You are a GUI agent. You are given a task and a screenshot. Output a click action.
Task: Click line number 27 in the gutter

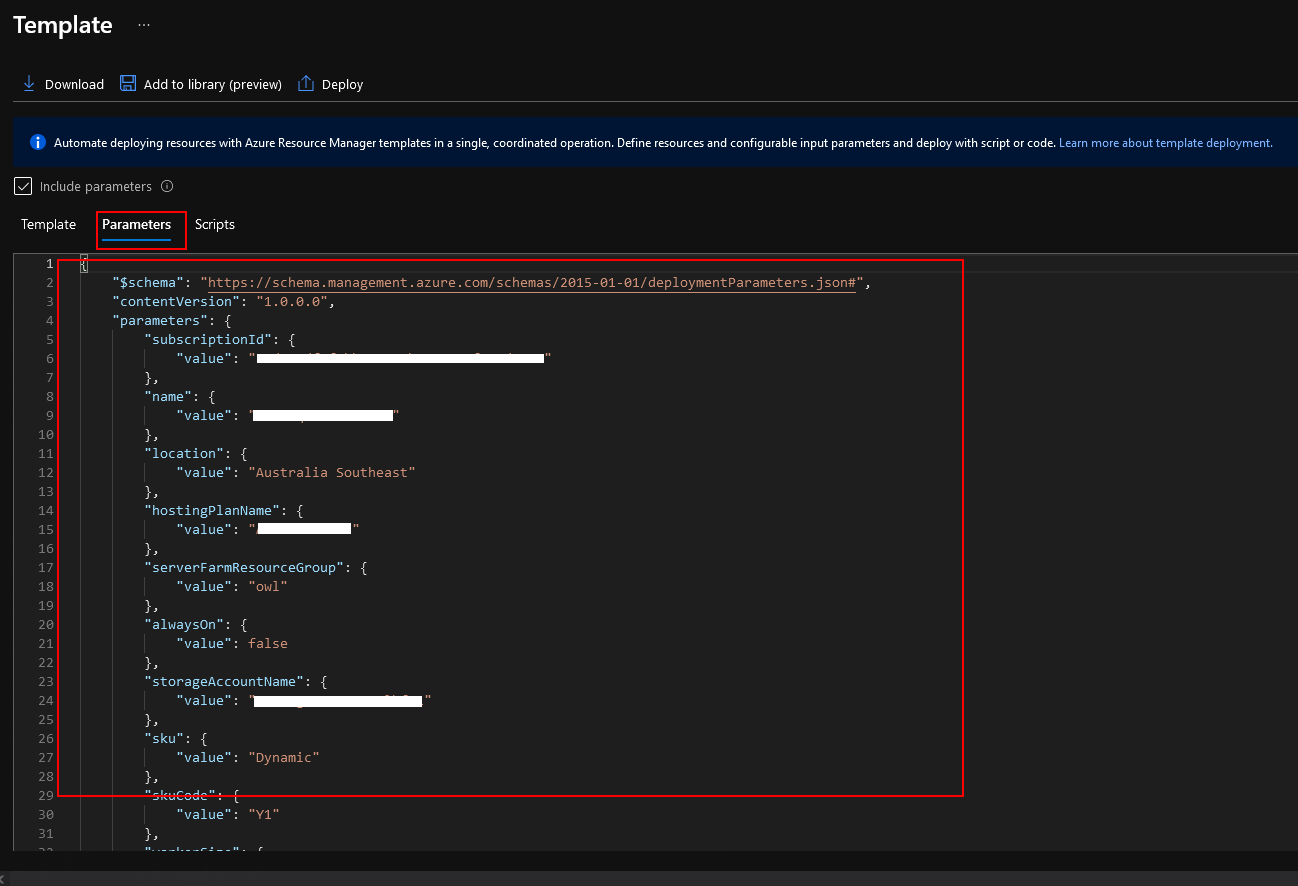click(47, 758)
